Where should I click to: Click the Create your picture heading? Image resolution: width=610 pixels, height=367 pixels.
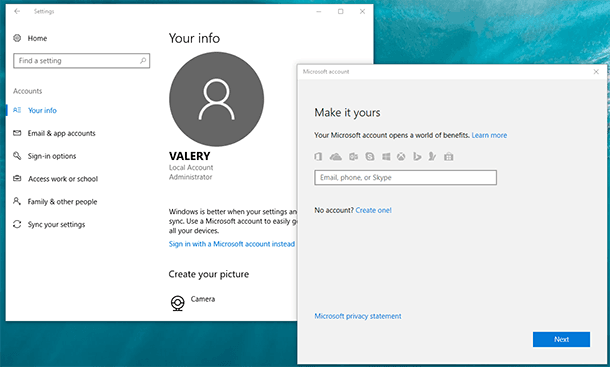(209, 274)
